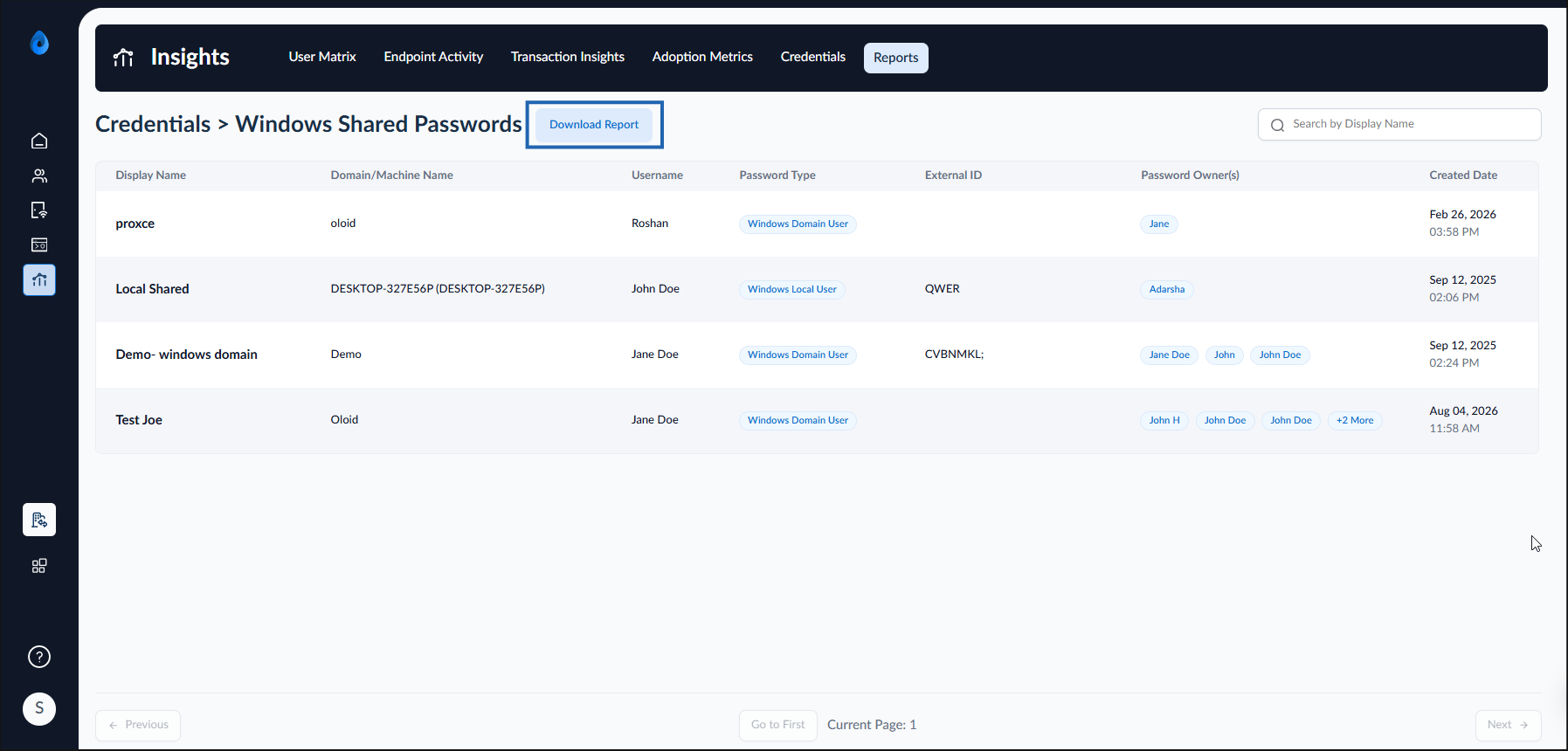Select the highlighted Insights sidebar icon
Screen dimensions: 1568x751
pos(39,280)
